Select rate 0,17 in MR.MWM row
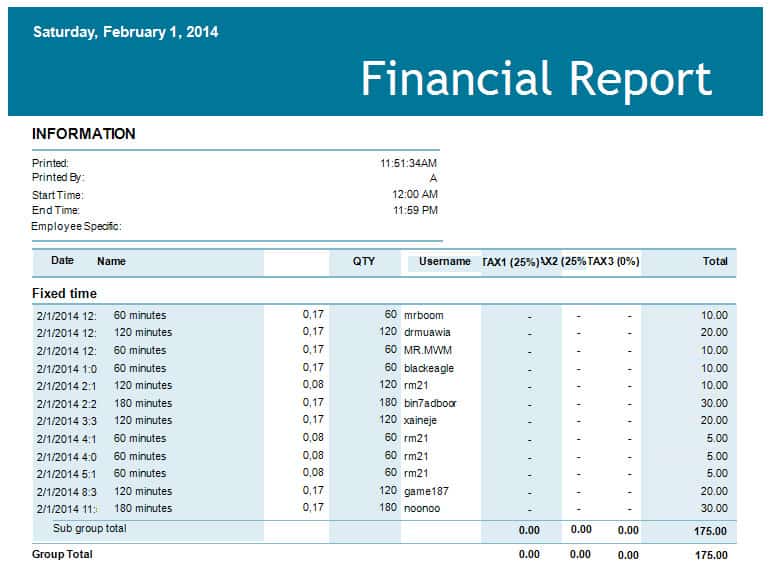Image resolution: width=769 pixels, height=565 pixels. click(313, 350)
